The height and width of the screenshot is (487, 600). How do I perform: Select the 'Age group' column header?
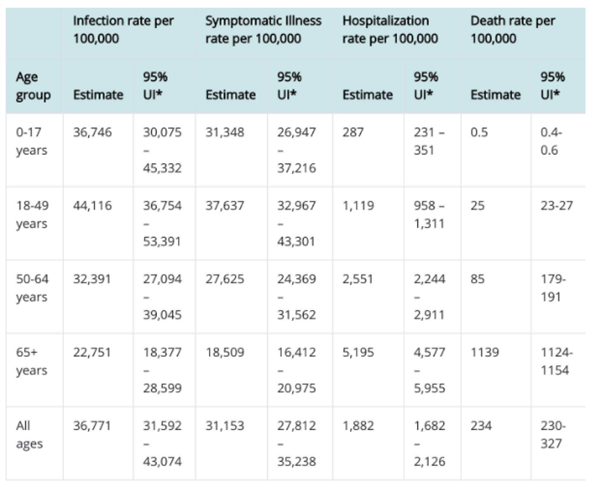[x=33, y=86]
